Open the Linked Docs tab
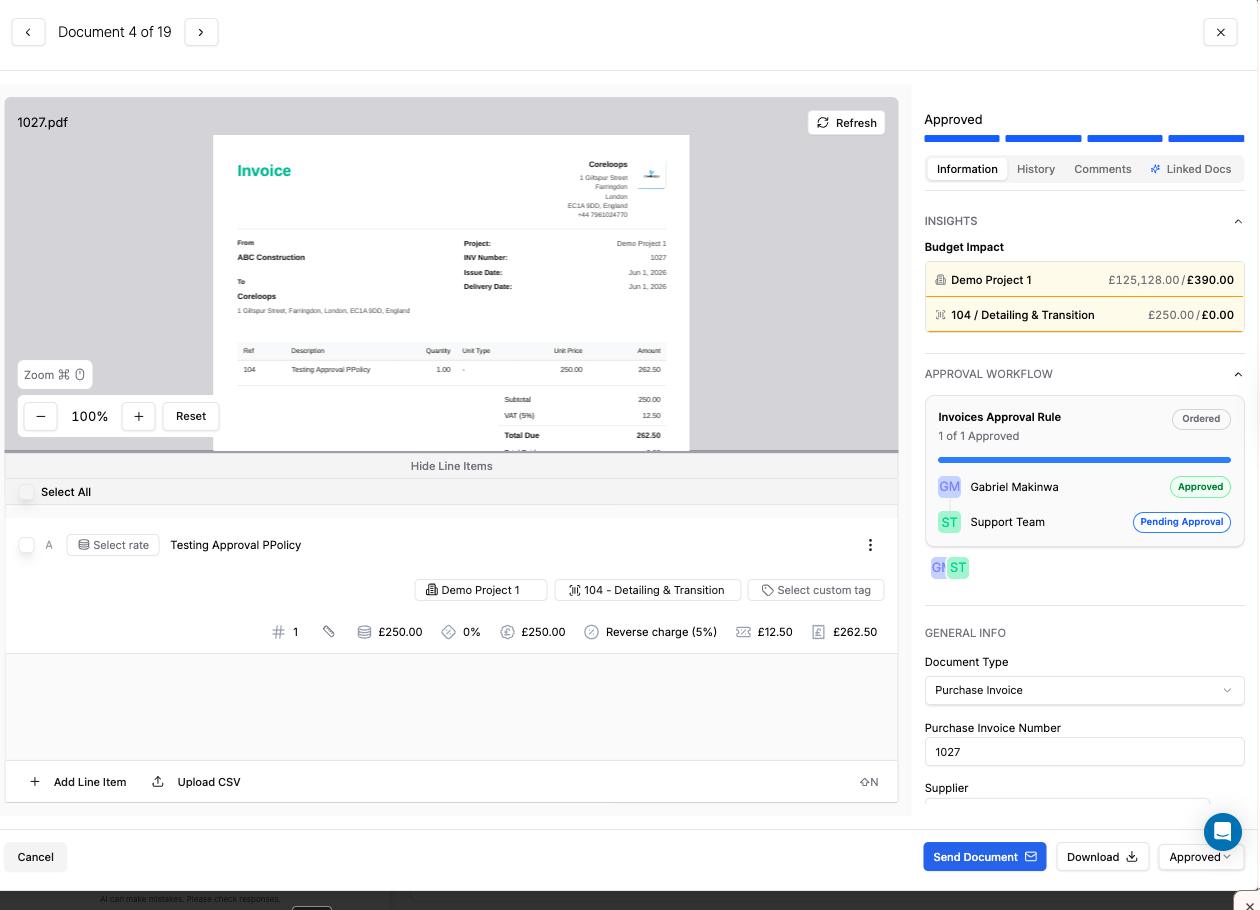The height and width of the screenshot is (910, 1260). coord(1191,169)
